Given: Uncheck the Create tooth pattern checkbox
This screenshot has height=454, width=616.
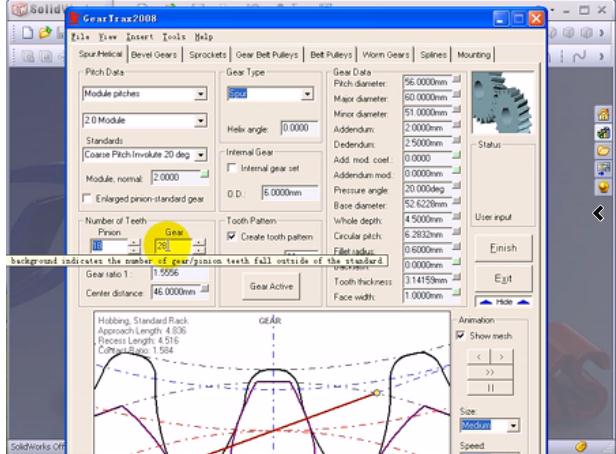Looking at the screenshot, I should tap(232, 236).
